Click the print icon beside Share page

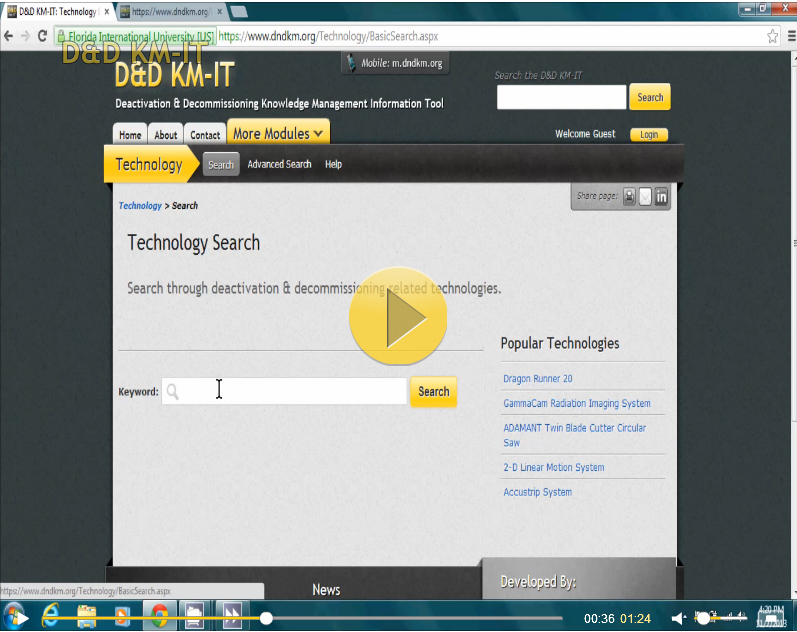click(629, 196)
